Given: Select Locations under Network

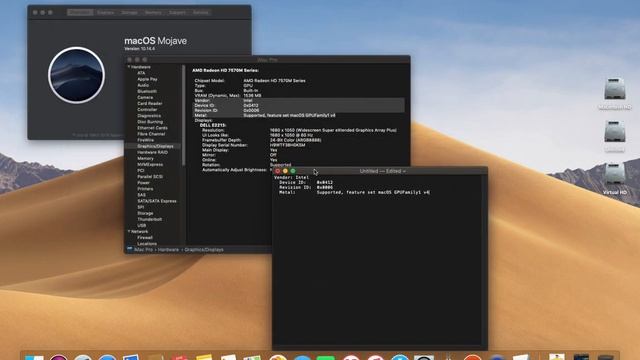Looking at the screenshot, I should pos(147,244).
